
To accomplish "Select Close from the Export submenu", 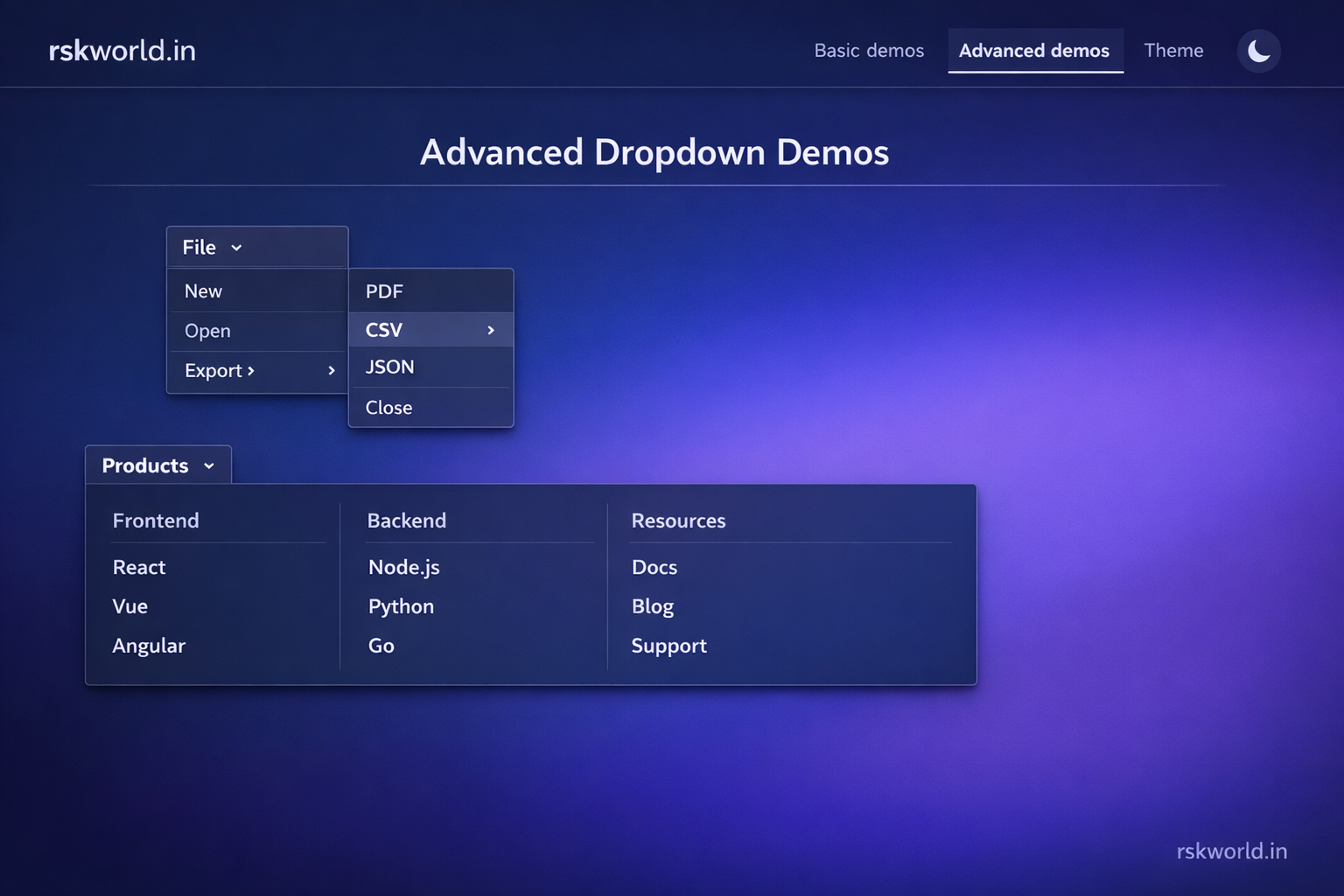I will click(x=388, y=407).
